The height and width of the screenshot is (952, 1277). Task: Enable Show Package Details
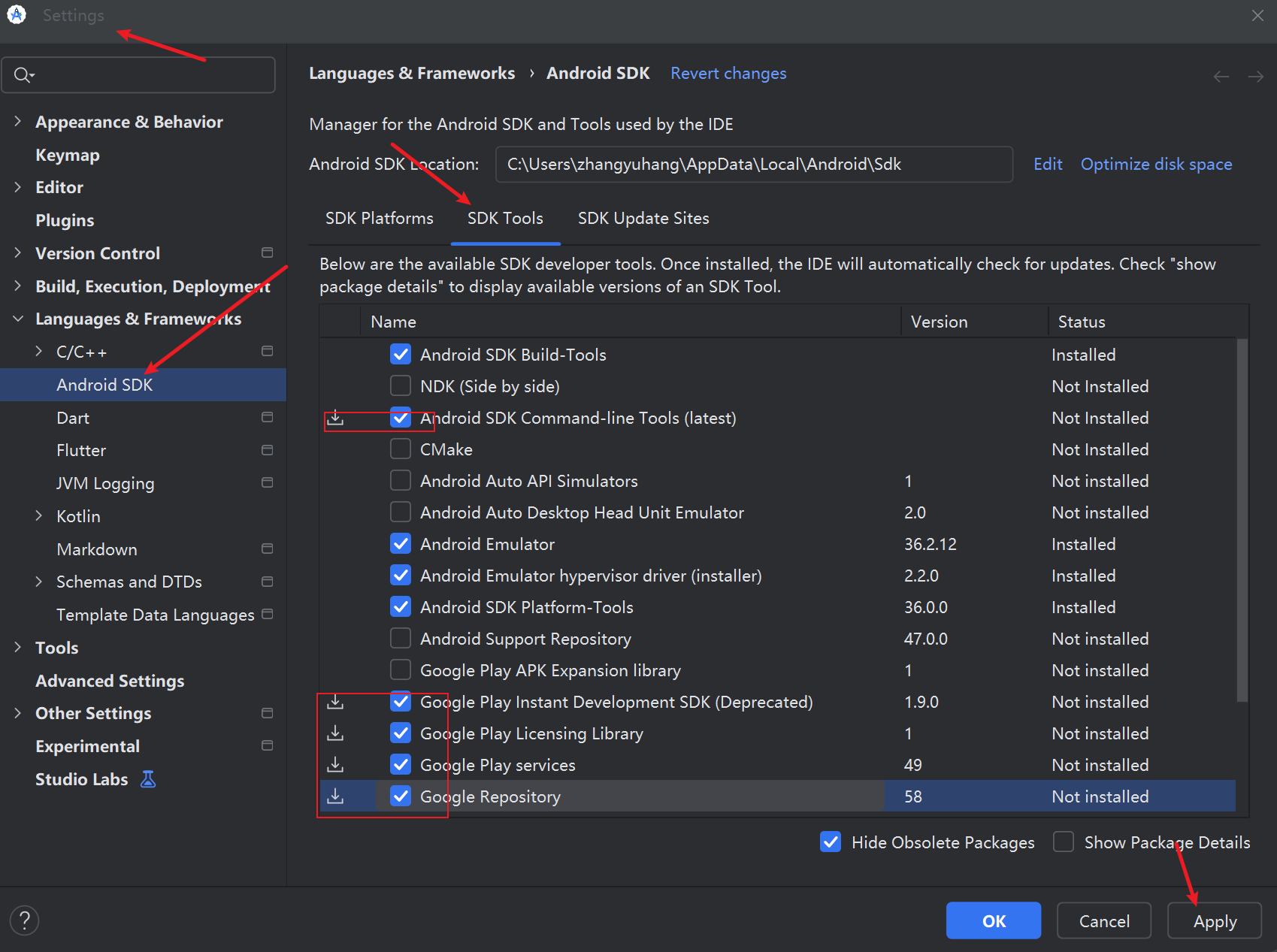pyautogui.click(x=1064, y=842)
